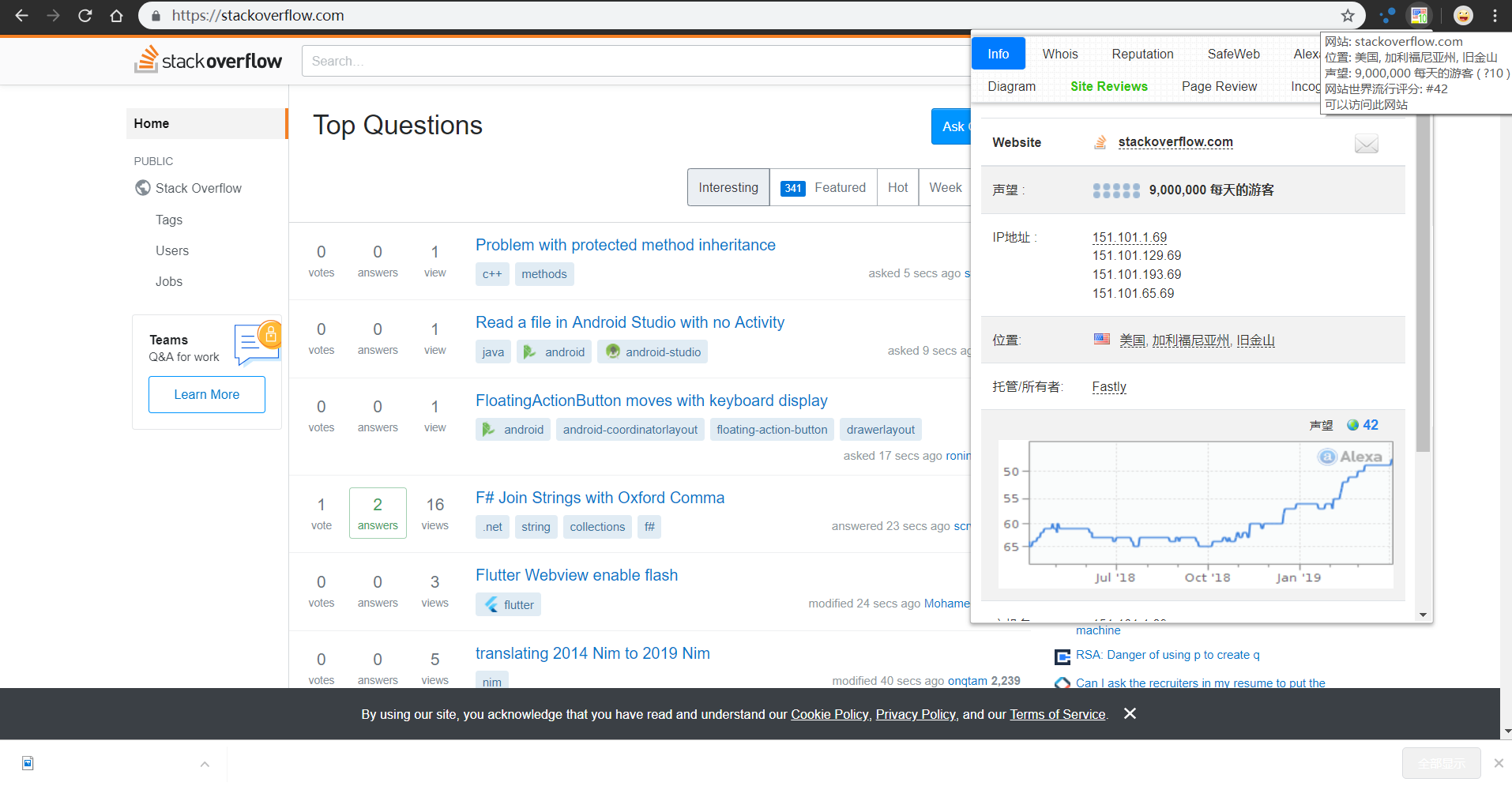Open the smiley profile avatar
The image size is (1512, 786).
click(1463, 15)
